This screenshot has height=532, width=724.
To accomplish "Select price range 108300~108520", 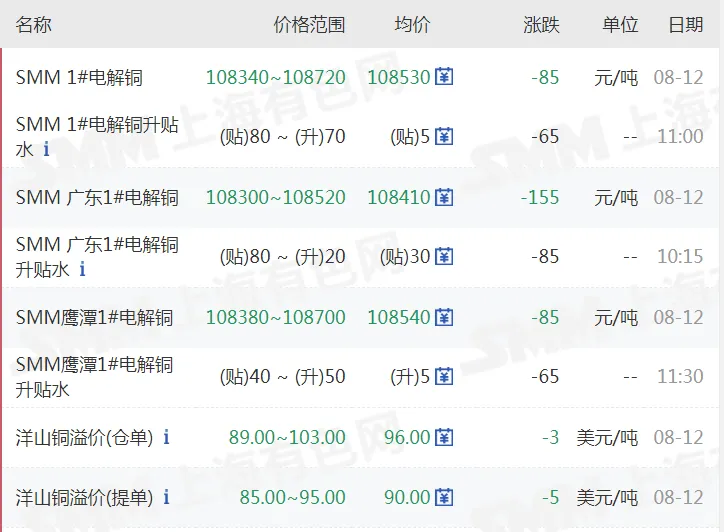I will 276,197.
